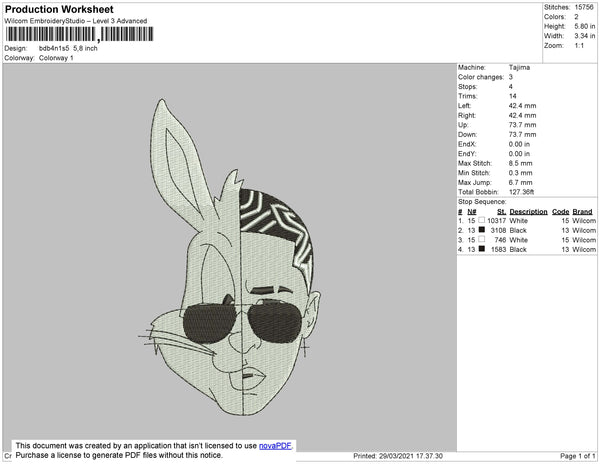The height and width of the screenshot is (464, 600).
Task: Click the Zoom value '1:1'
Action: 579,46
